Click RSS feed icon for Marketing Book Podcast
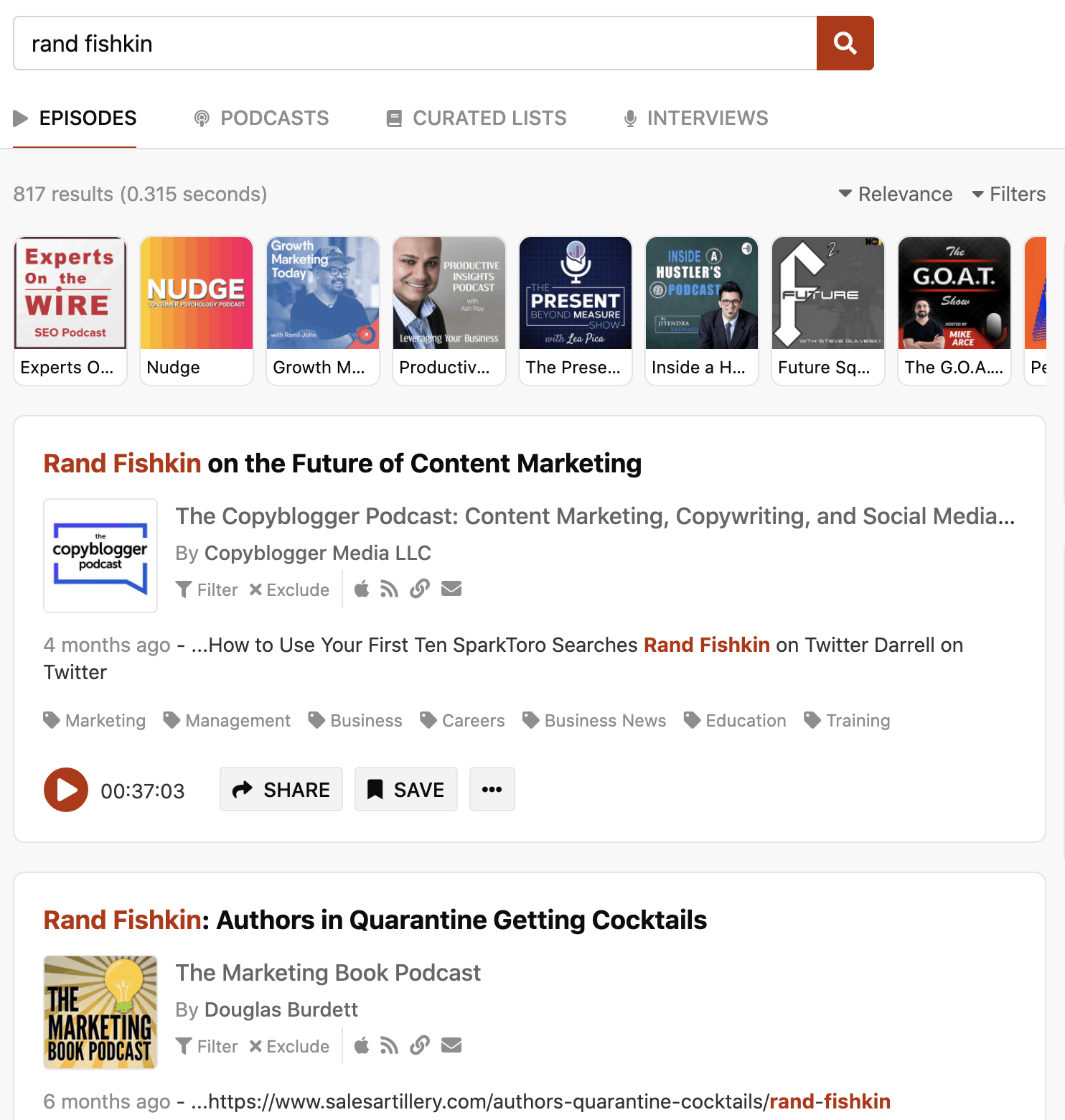The image size is (1065, 1120). pos(389,1045)
